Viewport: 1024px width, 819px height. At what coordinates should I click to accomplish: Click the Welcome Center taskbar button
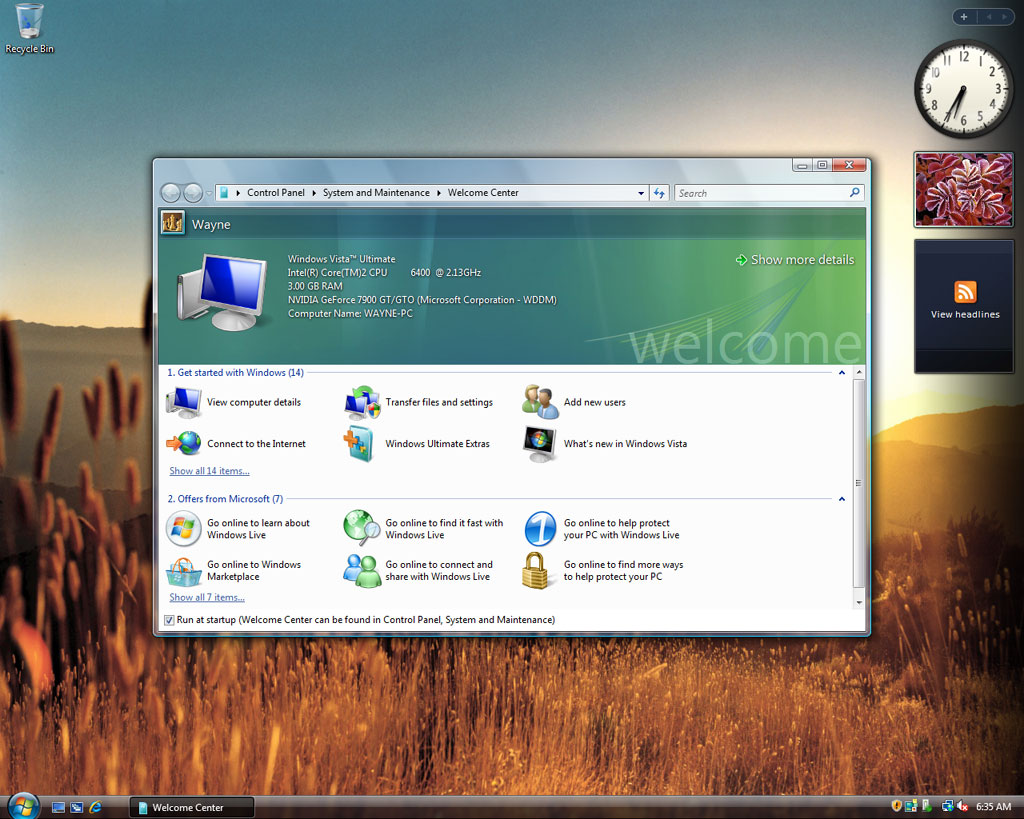191,807
